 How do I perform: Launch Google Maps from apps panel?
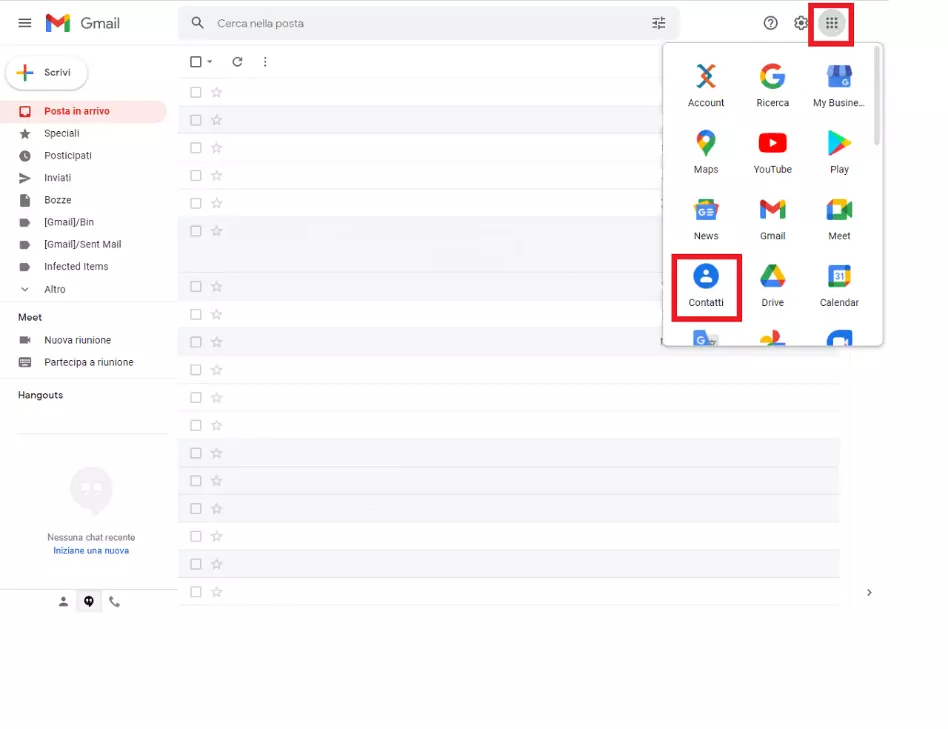[706, 152]
